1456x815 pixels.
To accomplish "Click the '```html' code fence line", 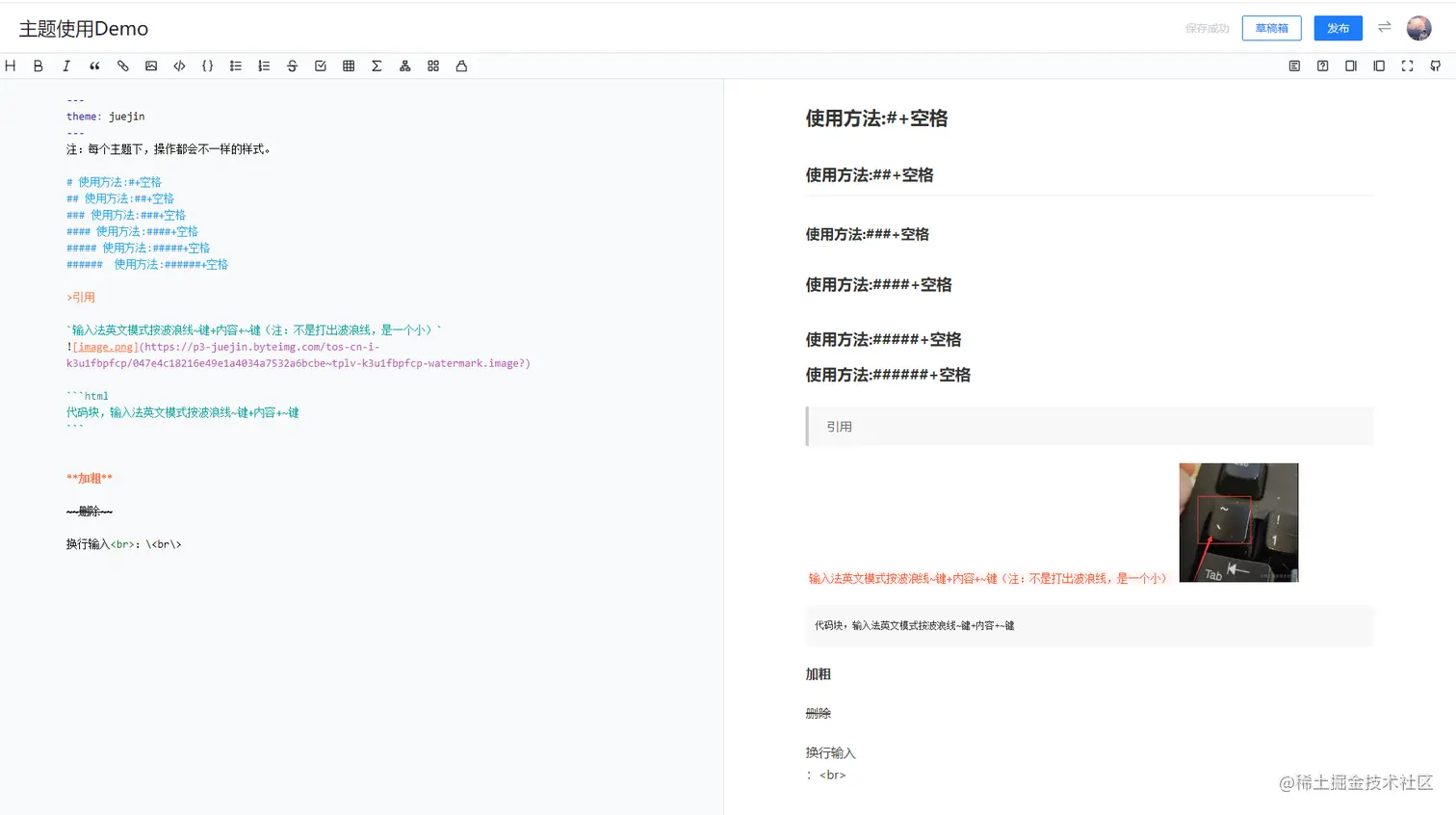I will [88, 396].
